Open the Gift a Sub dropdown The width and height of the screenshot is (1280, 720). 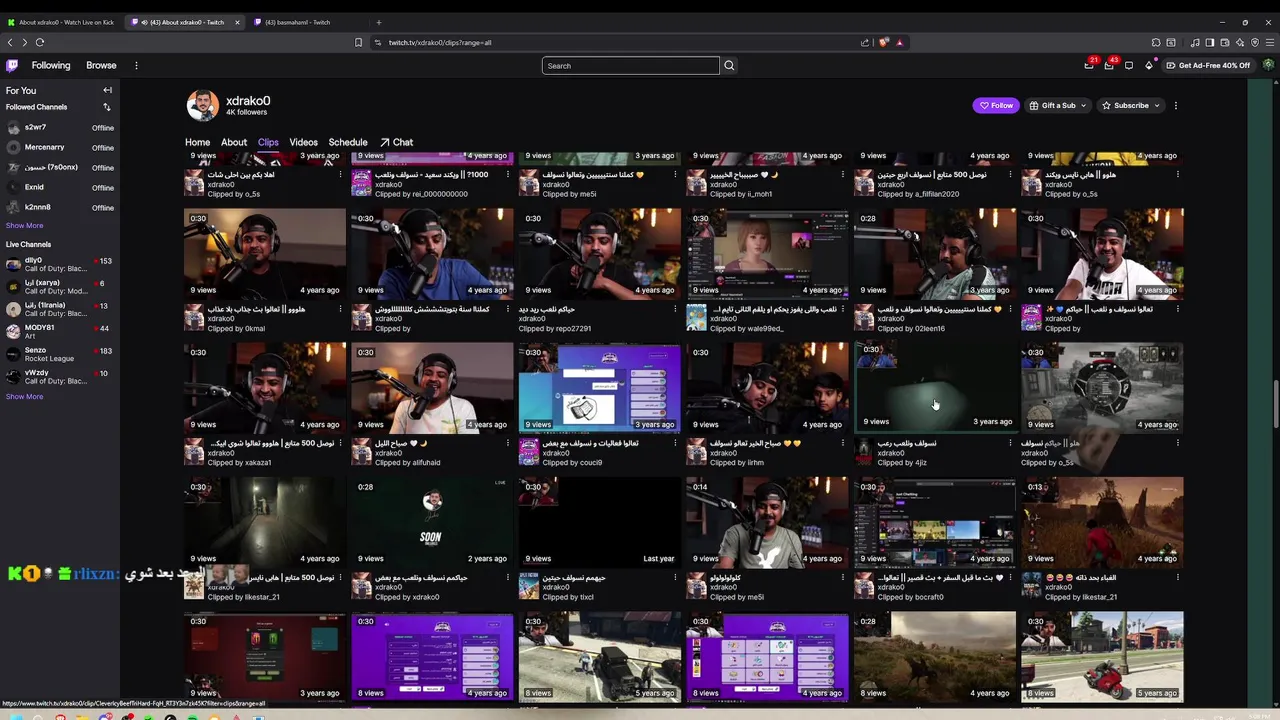coord(1057,105)
